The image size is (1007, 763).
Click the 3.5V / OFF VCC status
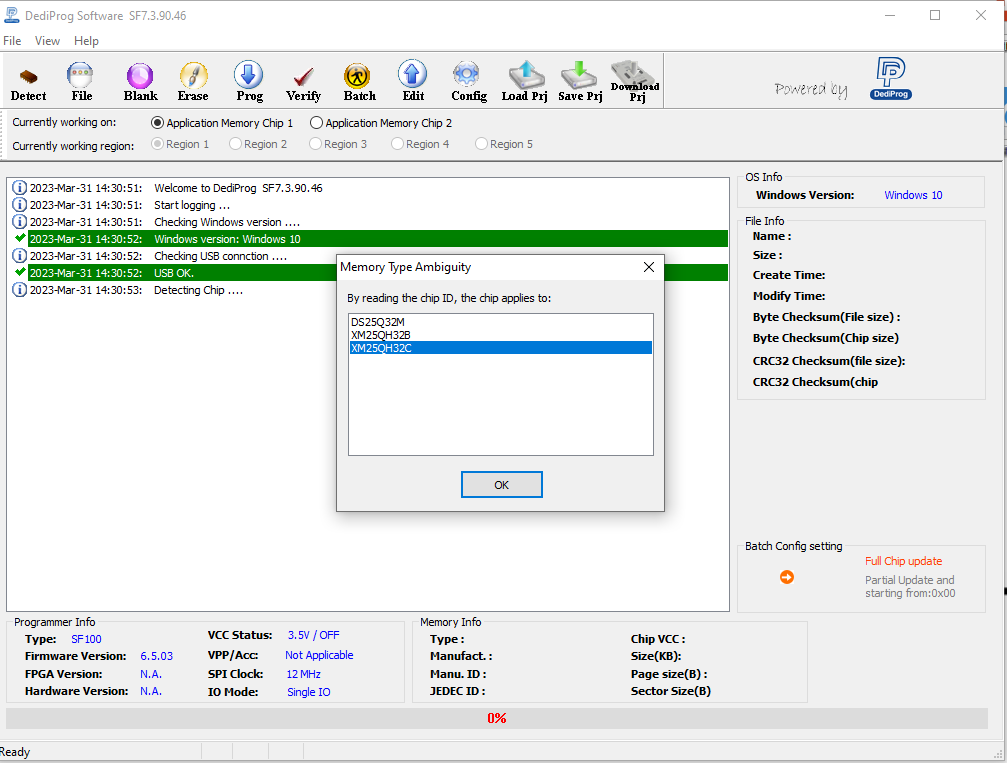[x=313, y=635]
